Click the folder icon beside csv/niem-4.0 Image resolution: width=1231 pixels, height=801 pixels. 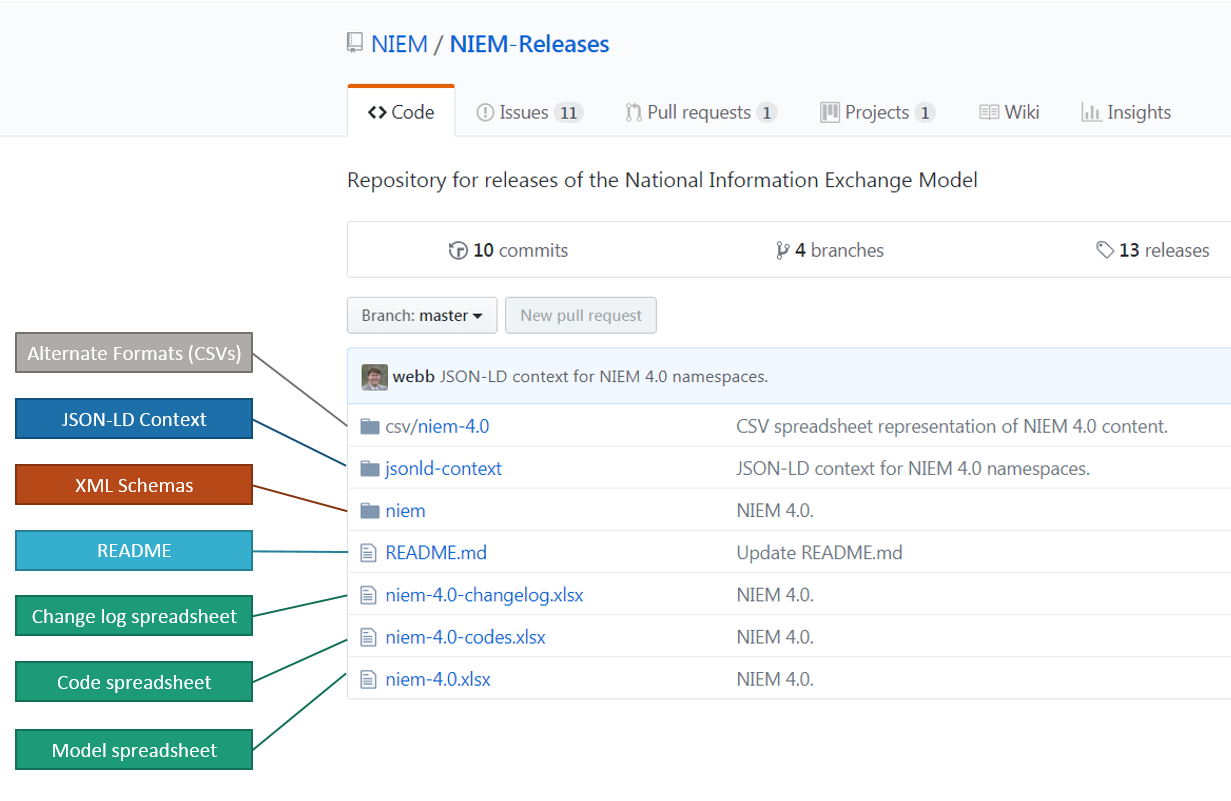pyautogui.click(x=369, y=427)
